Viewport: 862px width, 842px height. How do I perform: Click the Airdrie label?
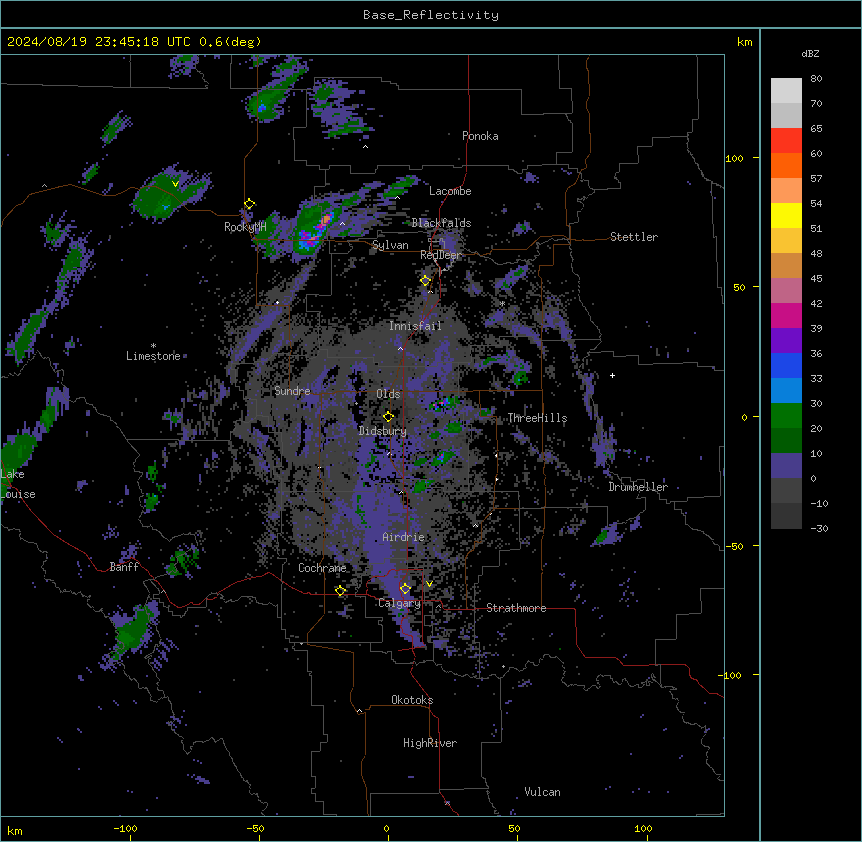tap(404, 537)
